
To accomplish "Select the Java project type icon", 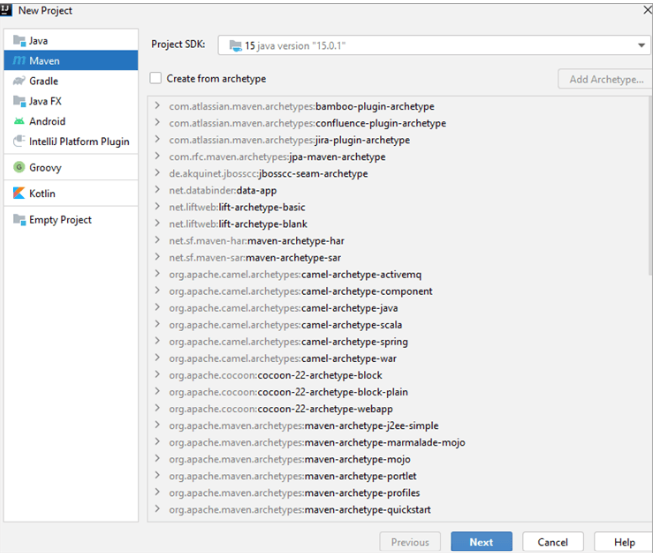I will pos(19,41).
